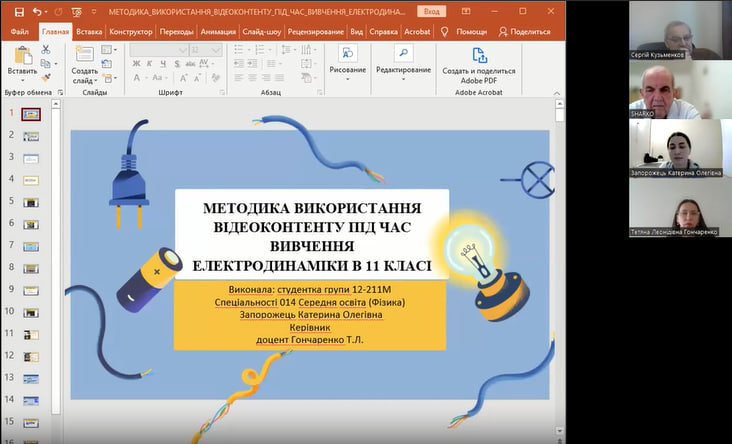Click the Copy icon in the clipboard group
This screenshot has width=732, height=444.
[45, 63]
